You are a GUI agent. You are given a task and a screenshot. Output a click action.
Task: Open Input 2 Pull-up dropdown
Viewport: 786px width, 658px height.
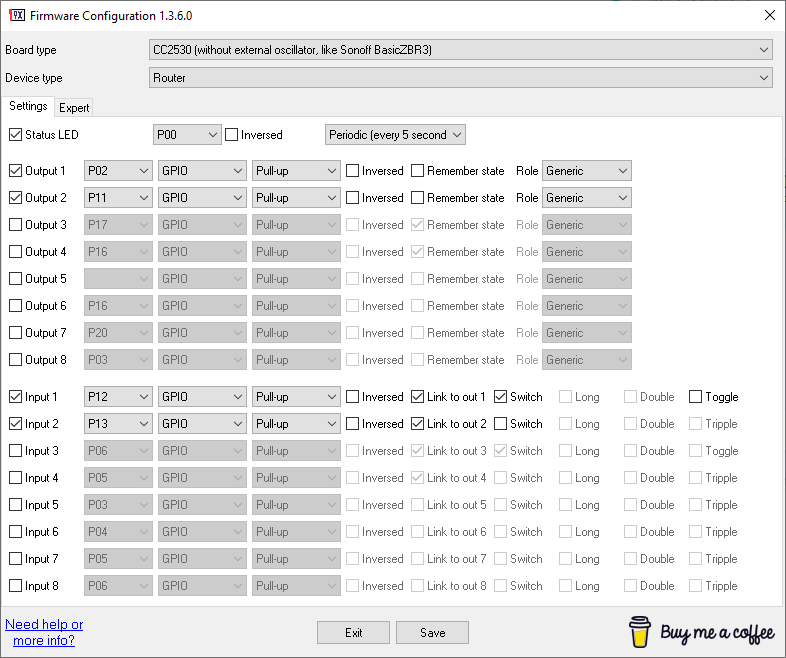296,424
